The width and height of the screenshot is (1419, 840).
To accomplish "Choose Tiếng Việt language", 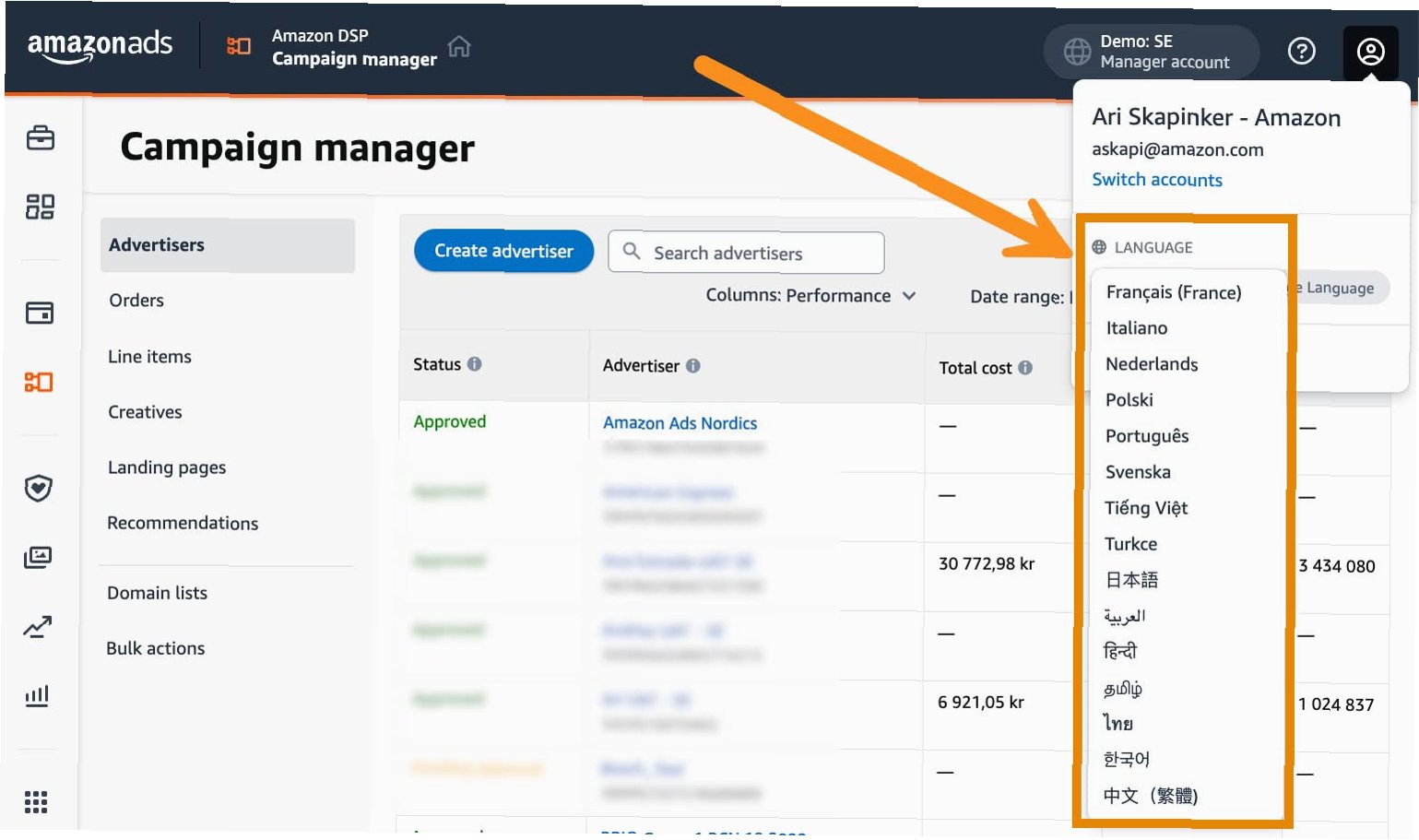I will (x=1146, y=508).
